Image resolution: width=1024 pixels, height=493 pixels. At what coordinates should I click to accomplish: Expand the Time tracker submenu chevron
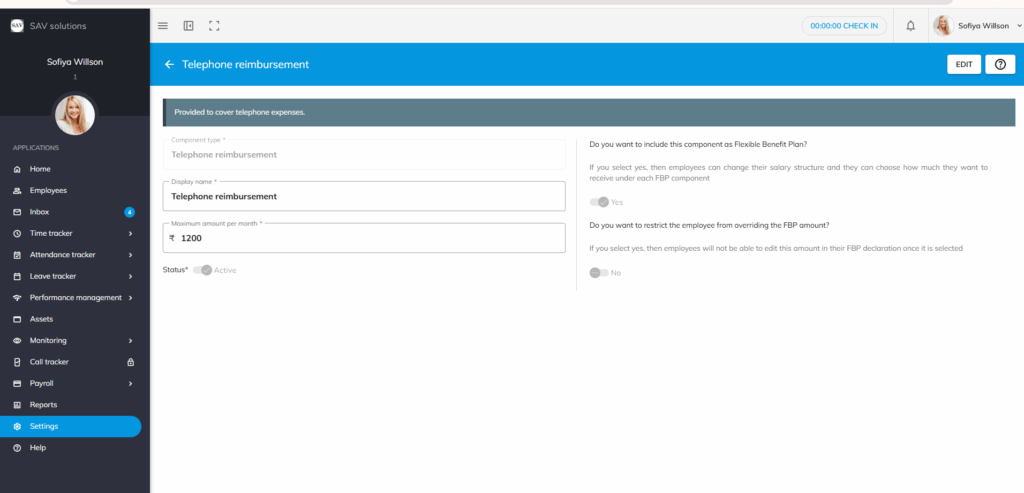tap(131, 234)
